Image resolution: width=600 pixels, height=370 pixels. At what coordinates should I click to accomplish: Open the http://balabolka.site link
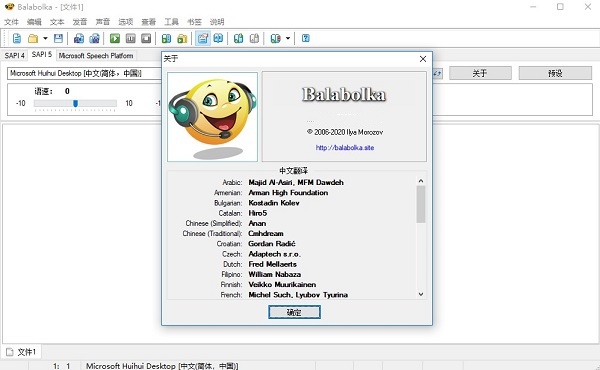click(x=345, y=147)
